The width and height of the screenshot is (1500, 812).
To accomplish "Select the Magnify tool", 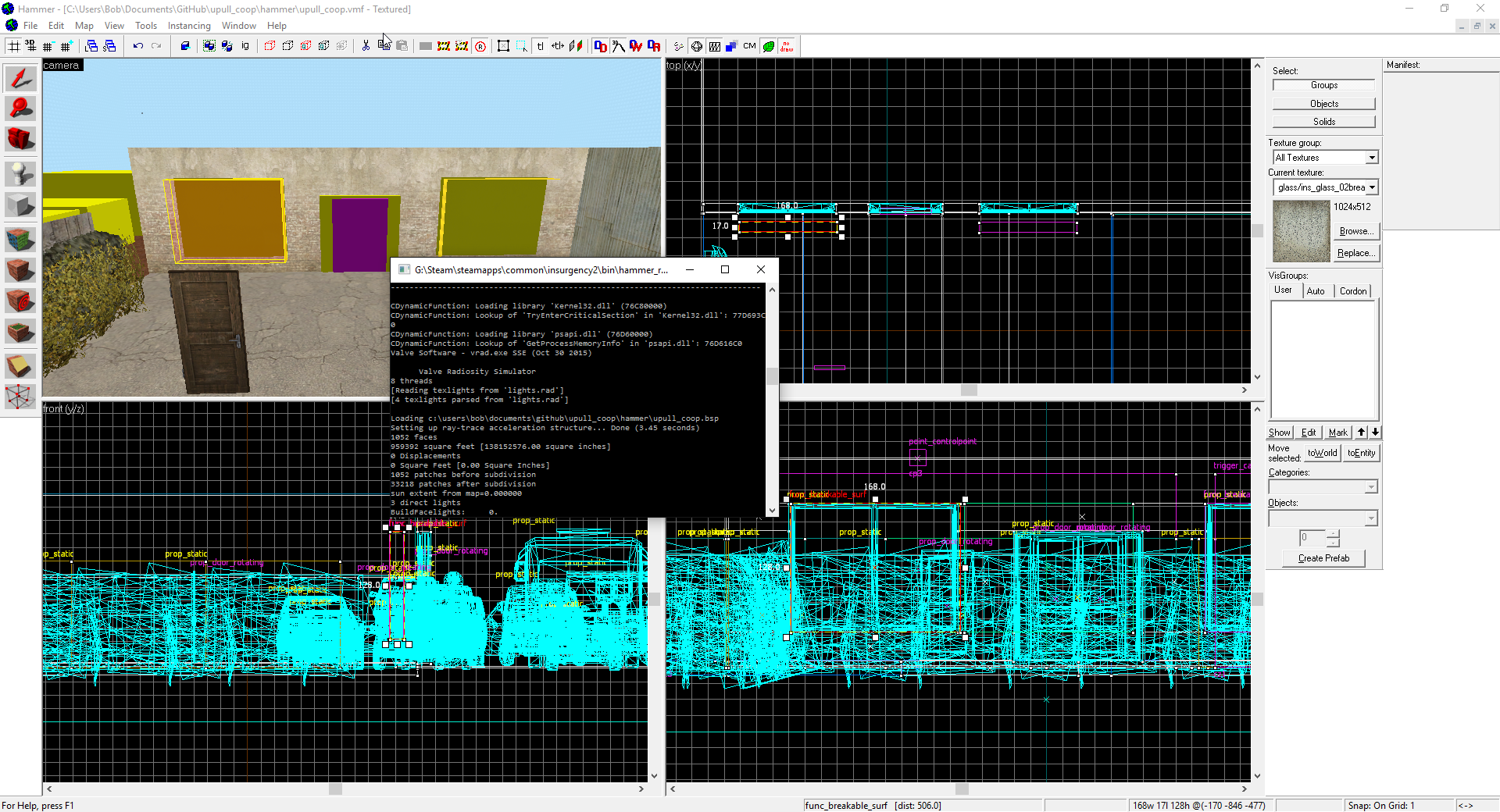I will point(20,109).
